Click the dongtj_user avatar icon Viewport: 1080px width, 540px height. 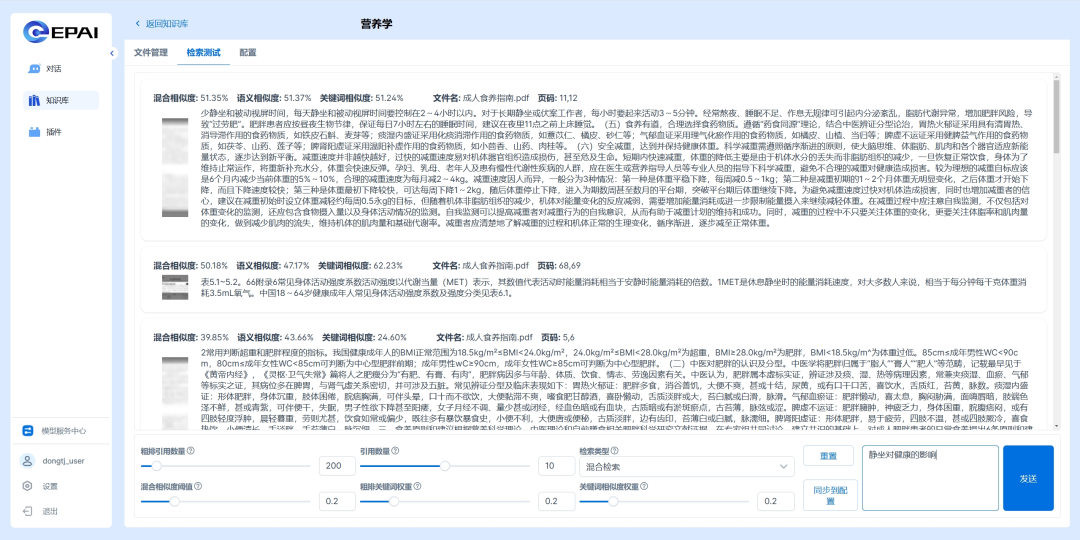pos(29,461)
